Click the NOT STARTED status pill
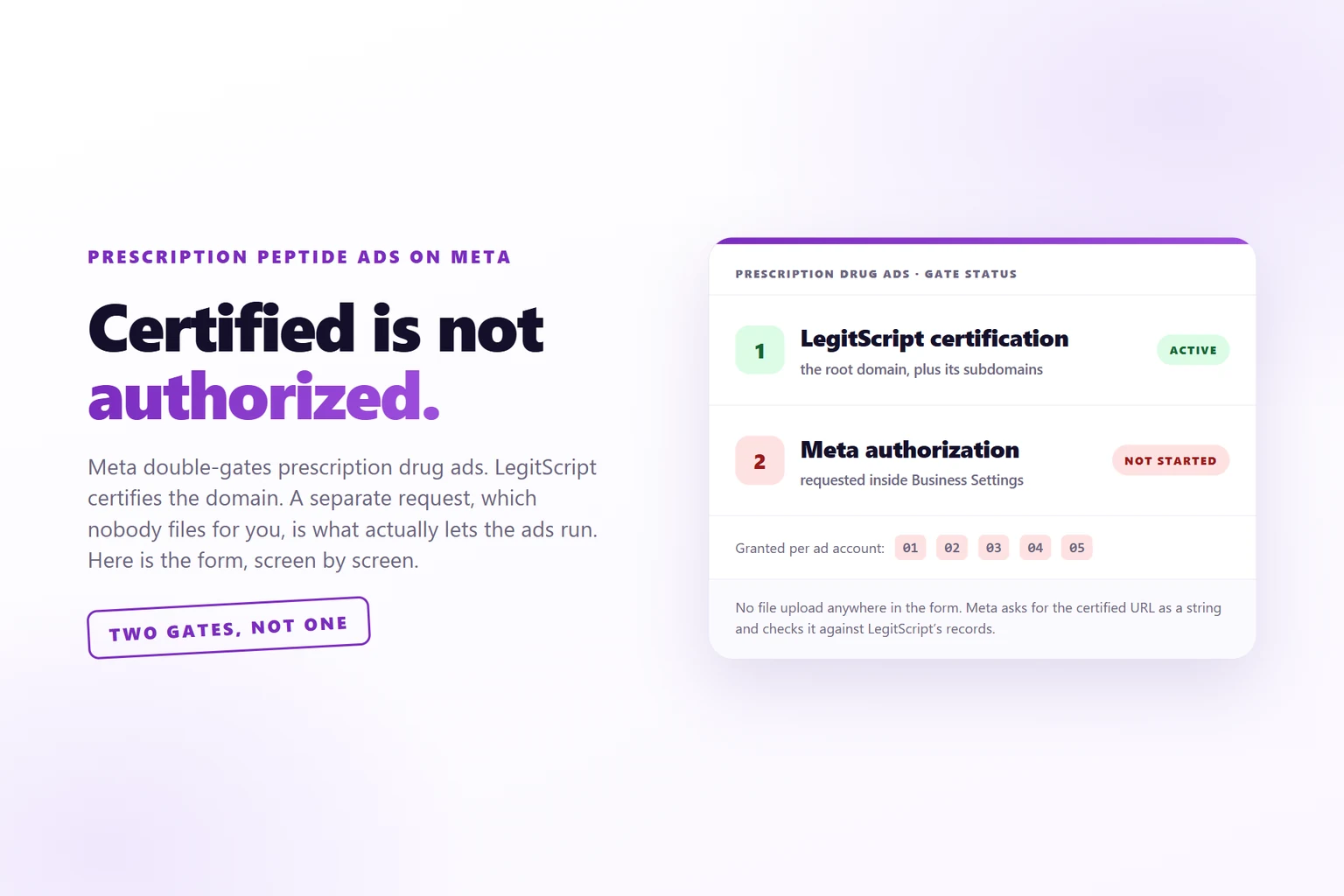Viewport: 1344px width, 896px height. 1171,460
